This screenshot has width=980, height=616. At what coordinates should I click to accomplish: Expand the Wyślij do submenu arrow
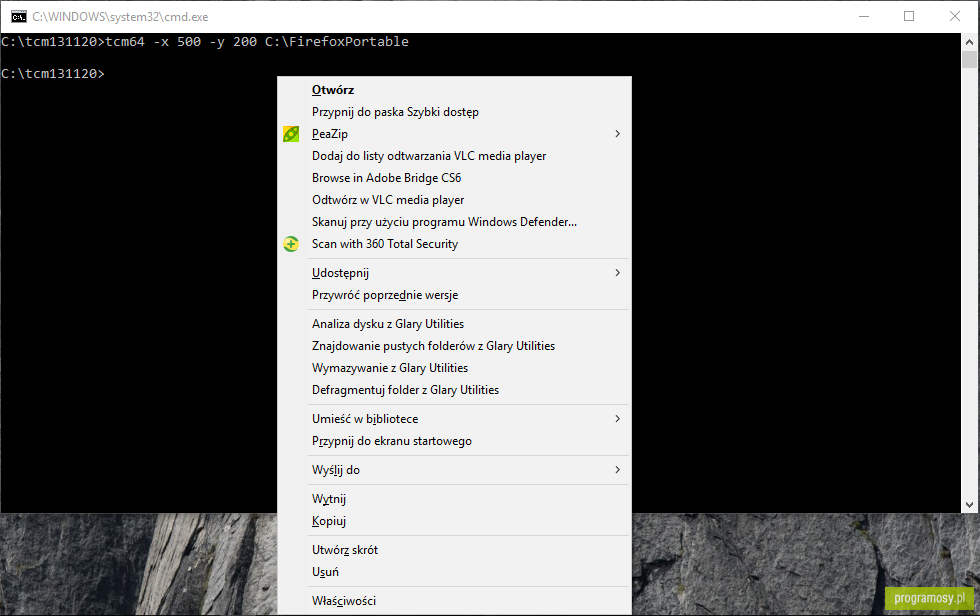point(618,470)
